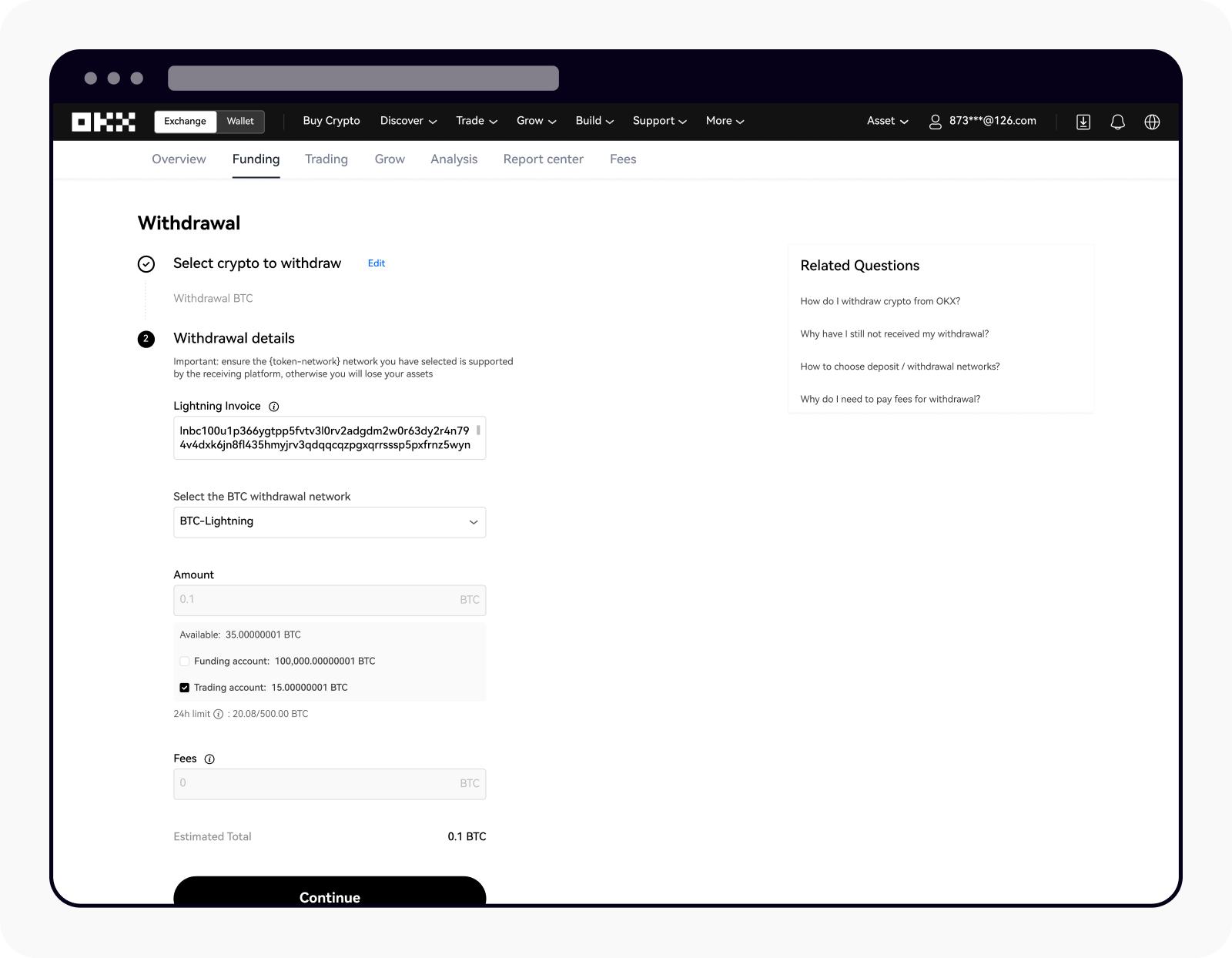Viewport: 1232px width, 958px height.
Task: Click the Fees info icon
Action: [x=209, y=759]
